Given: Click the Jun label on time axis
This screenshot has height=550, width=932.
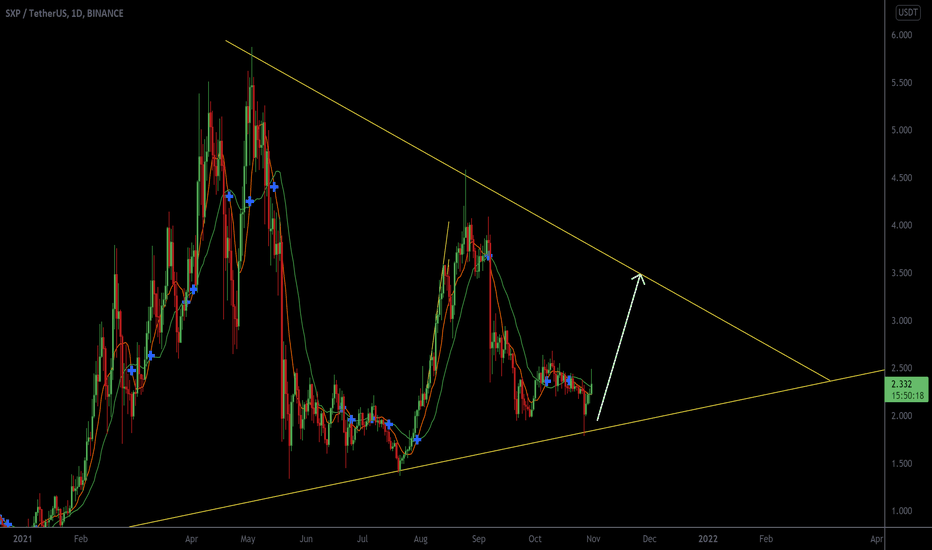Looking at the screenshot, I should click(306, 539).
